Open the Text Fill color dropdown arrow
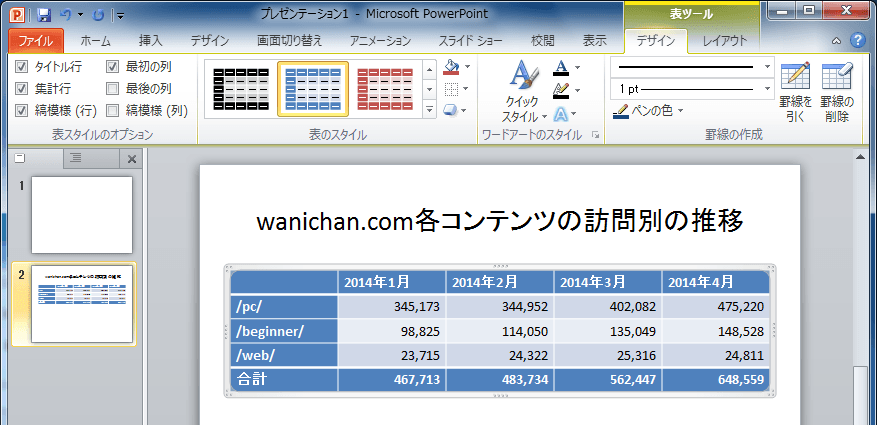877x425 pixels. click(577, 68)
